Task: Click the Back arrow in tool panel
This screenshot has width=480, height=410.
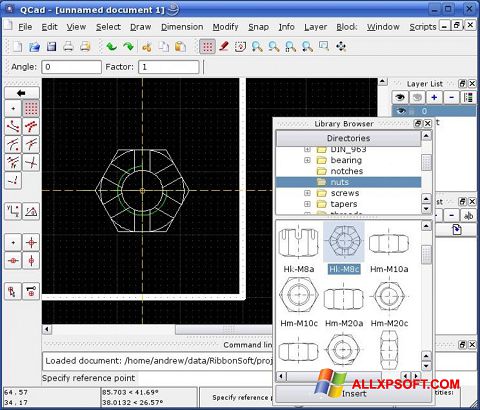Action: (22, 93)
